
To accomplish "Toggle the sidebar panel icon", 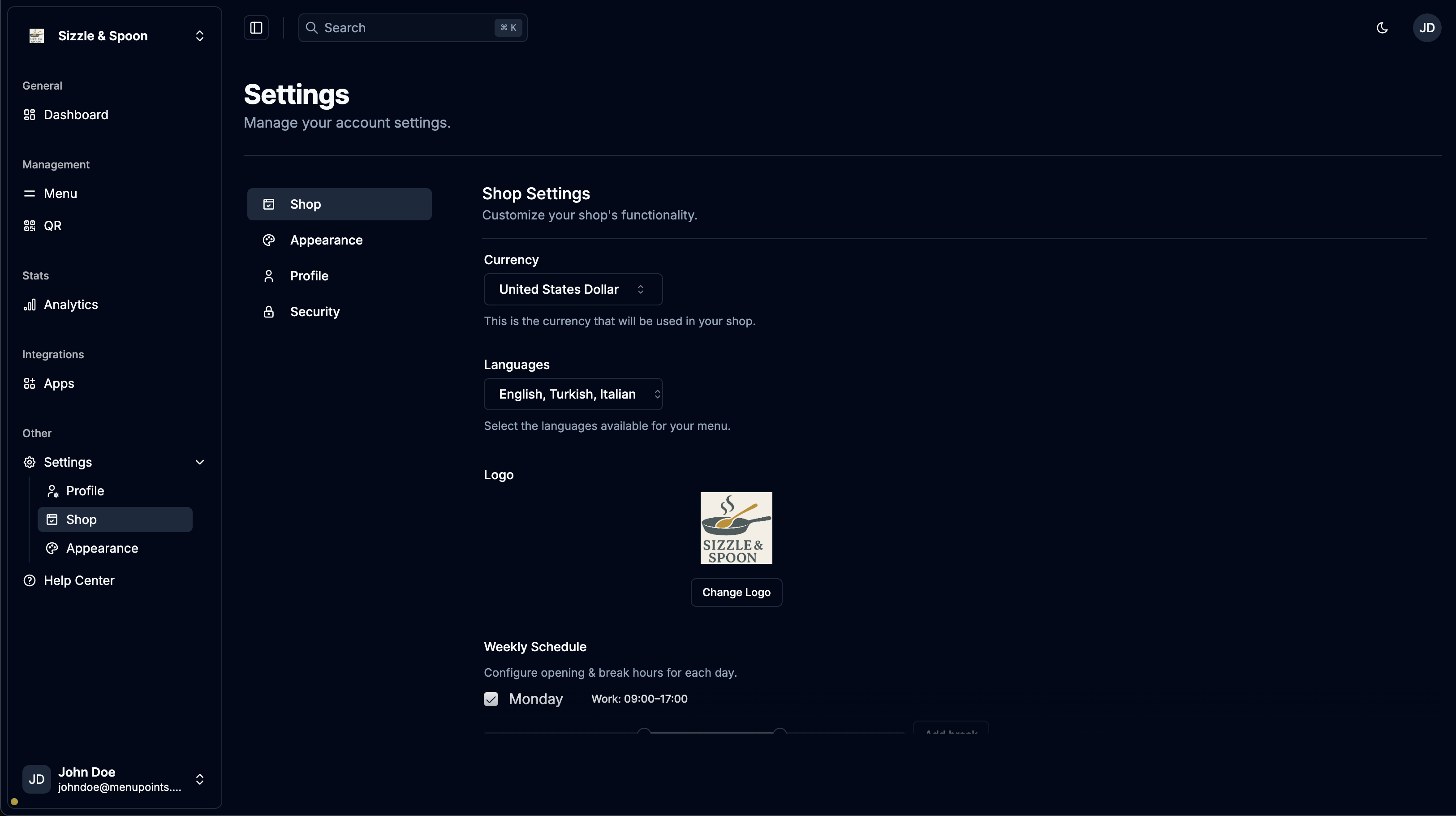I will click(x=256, y=28).
